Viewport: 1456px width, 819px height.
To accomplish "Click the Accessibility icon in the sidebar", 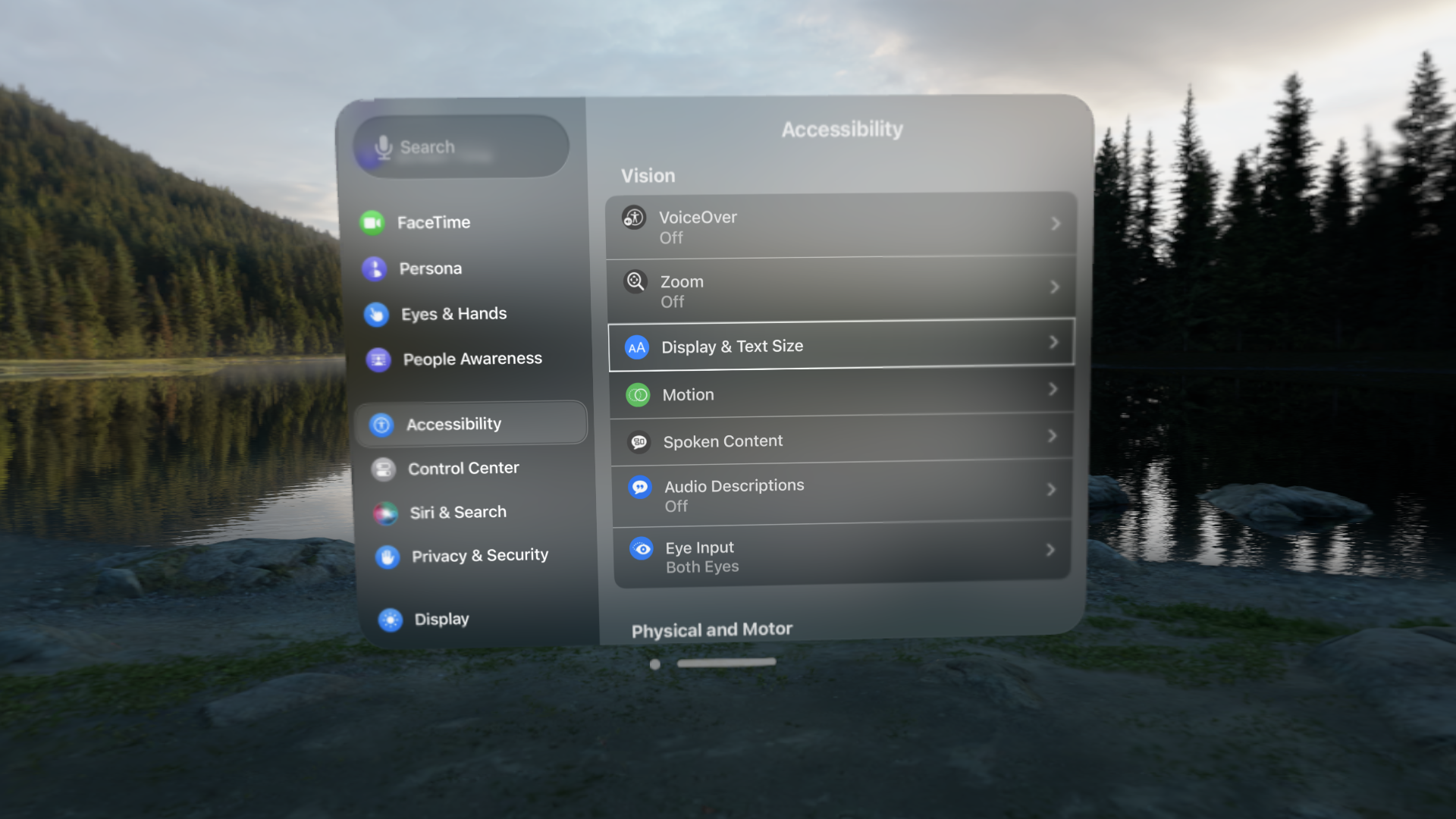I will [x=382, y=424].
